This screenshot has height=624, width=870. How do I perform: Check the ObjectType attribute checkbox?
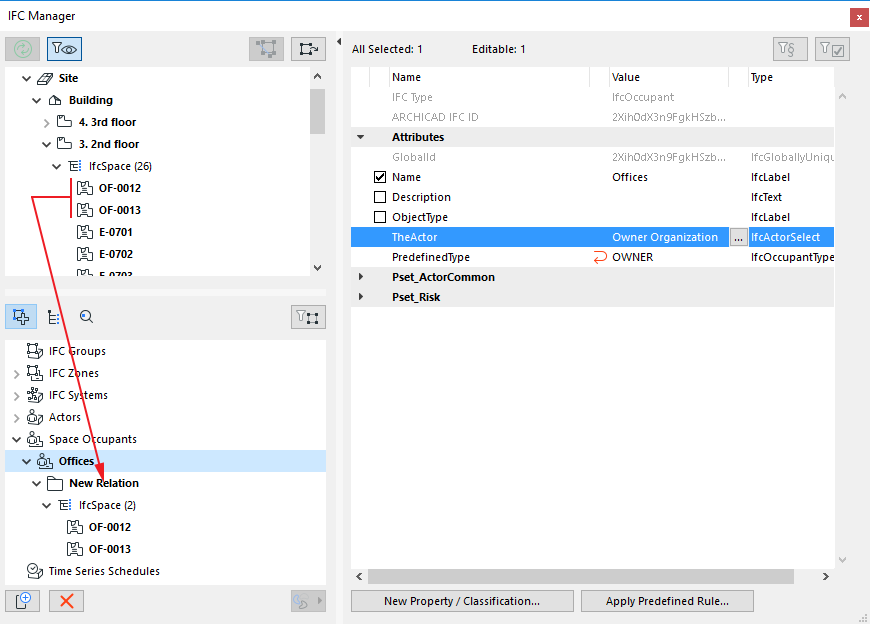tap(380, 217)
